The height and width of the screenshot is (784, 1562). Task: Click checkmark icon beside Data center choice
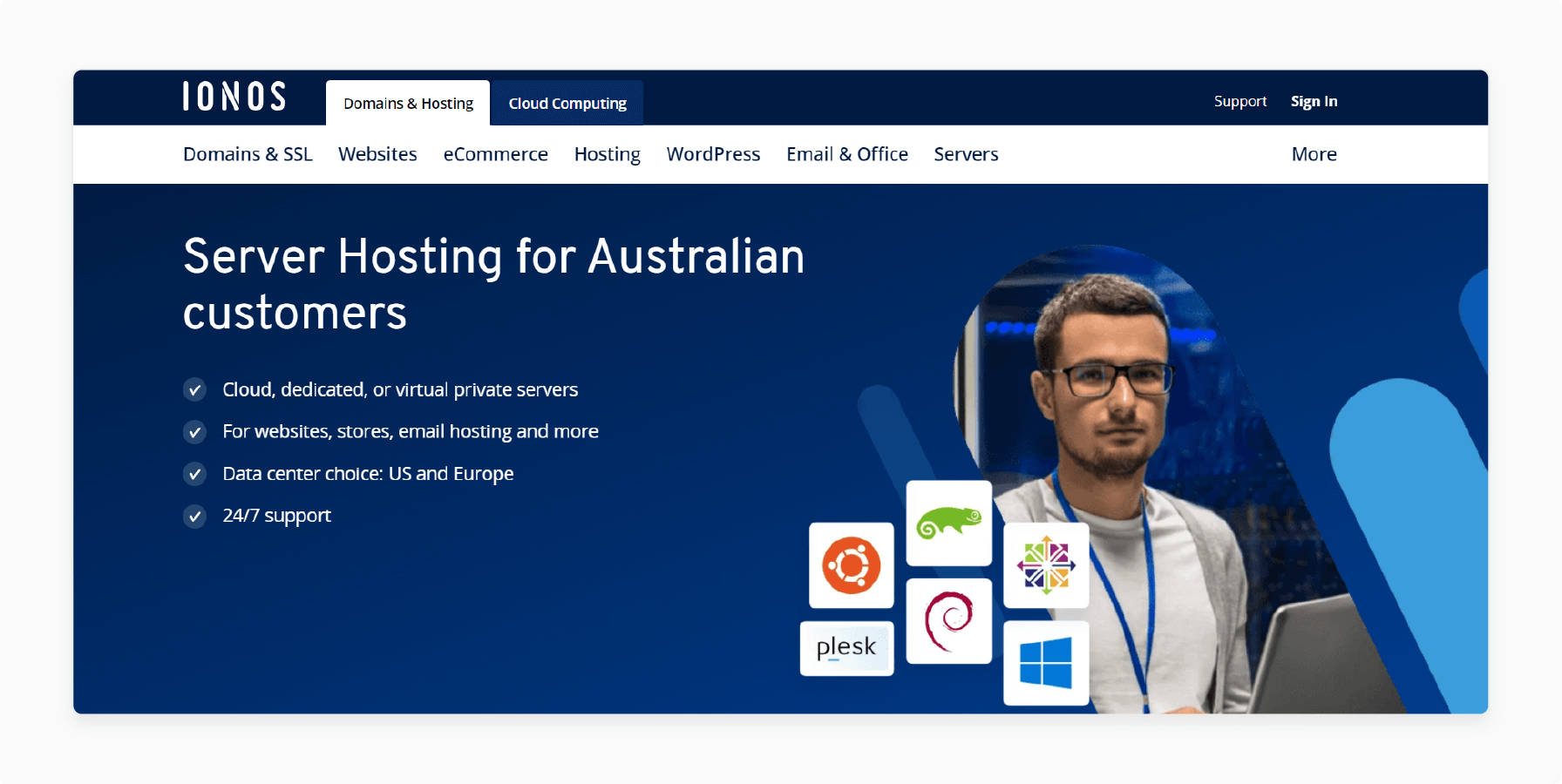194,474
